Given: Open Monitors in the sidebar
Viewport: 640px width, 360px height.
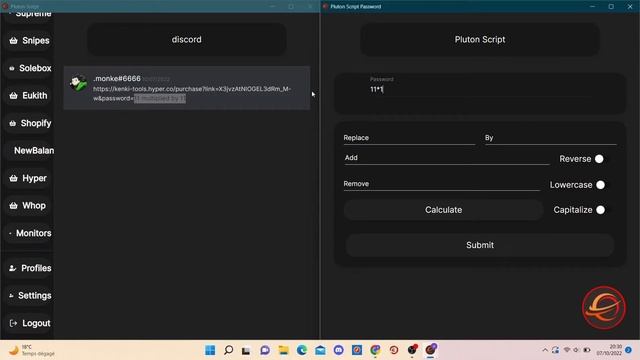Looking at the screenshot, I should pyautogui.click(x=29, y=233).
